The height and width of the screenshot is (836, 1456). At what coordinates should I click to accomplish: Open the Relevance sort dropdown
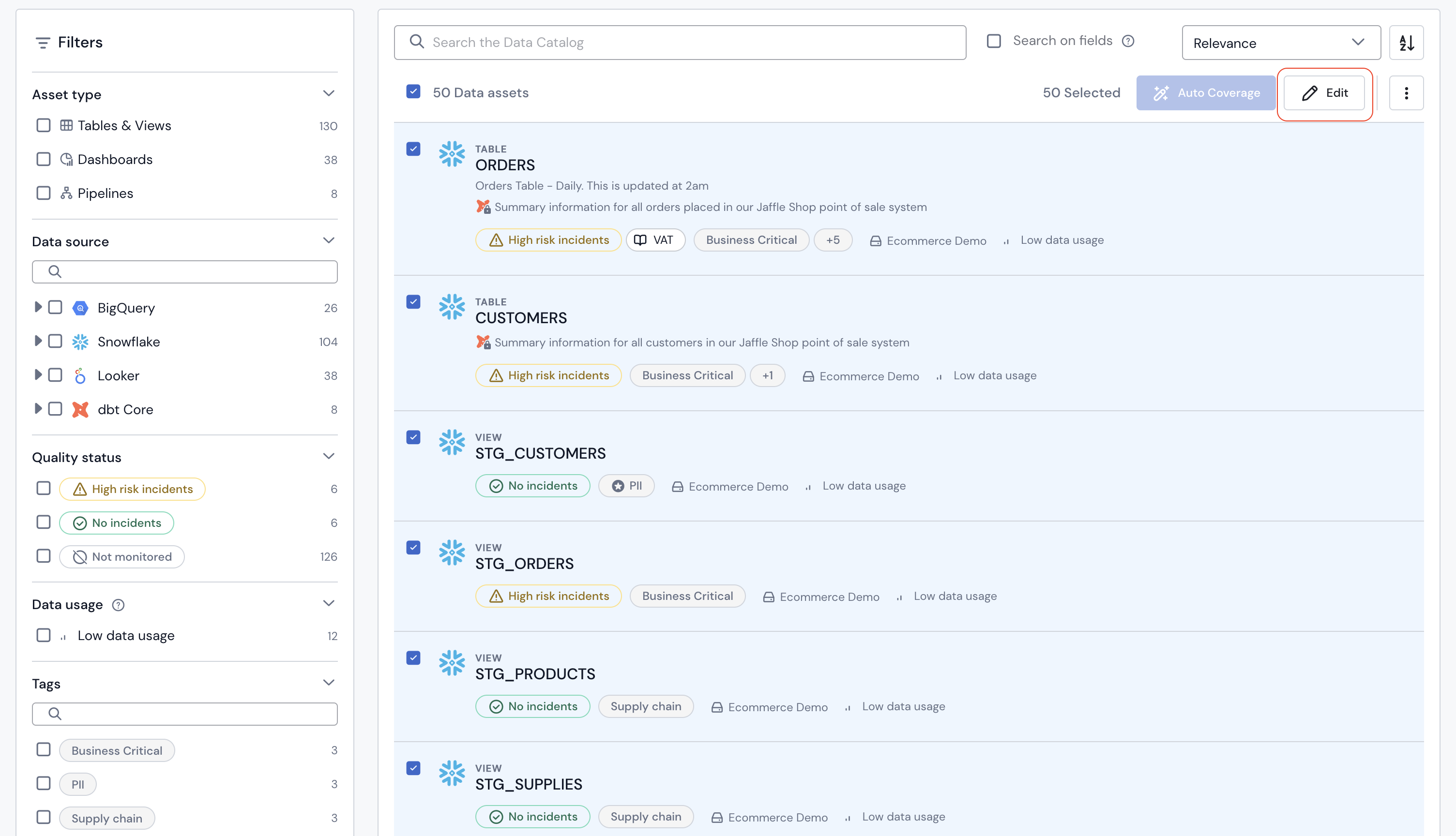(1280, 43)
